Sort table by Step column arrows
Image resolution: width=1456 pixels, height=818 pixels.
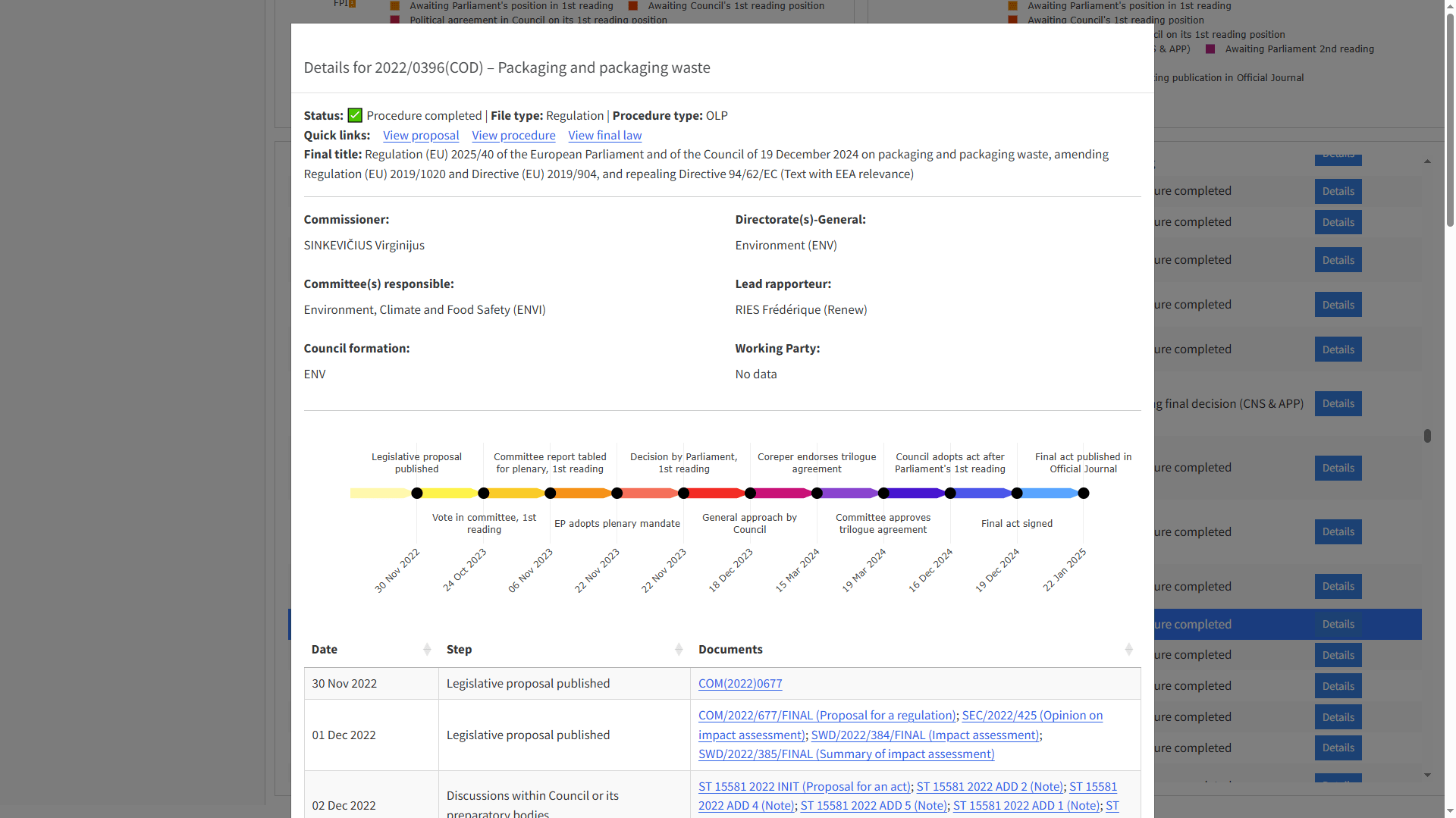click(x=679, y=650)
